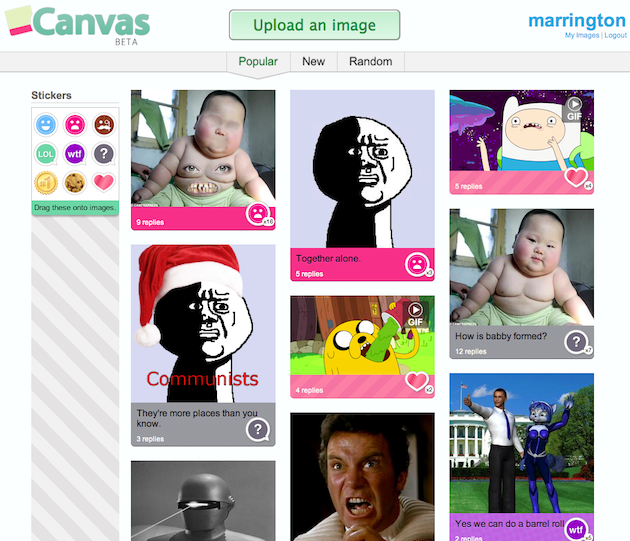
Task: Open the Obama and Krystal barrel roll image
Action: [522, 443]
